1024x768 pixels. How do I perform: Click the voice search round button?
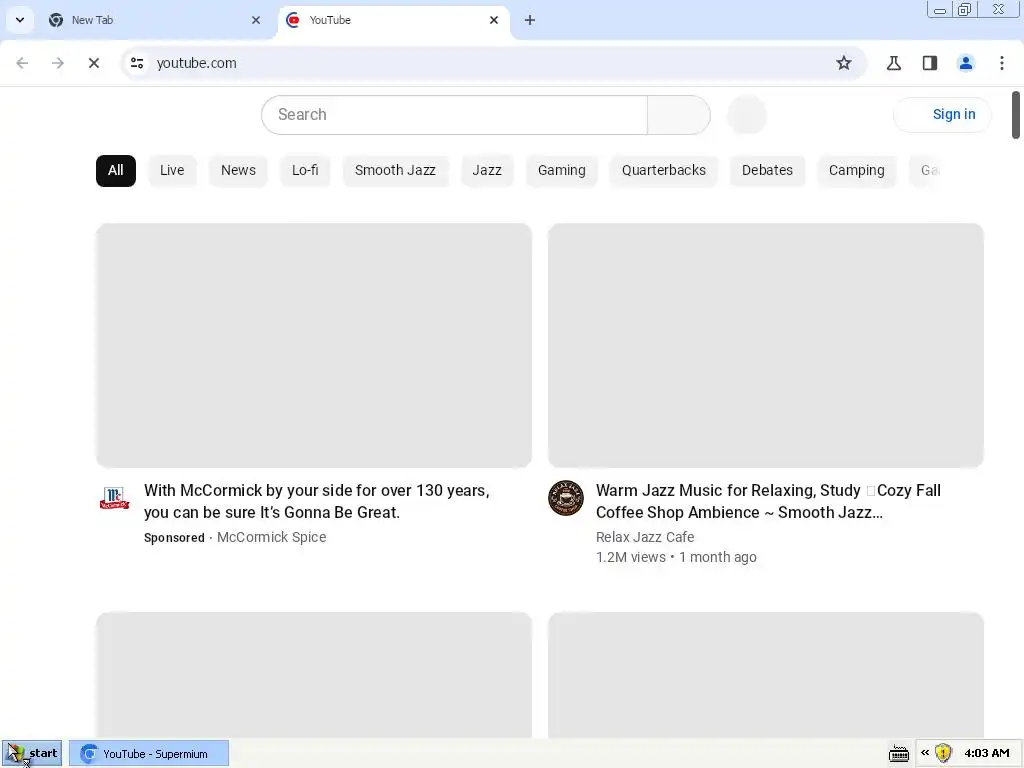pos(746,115)
